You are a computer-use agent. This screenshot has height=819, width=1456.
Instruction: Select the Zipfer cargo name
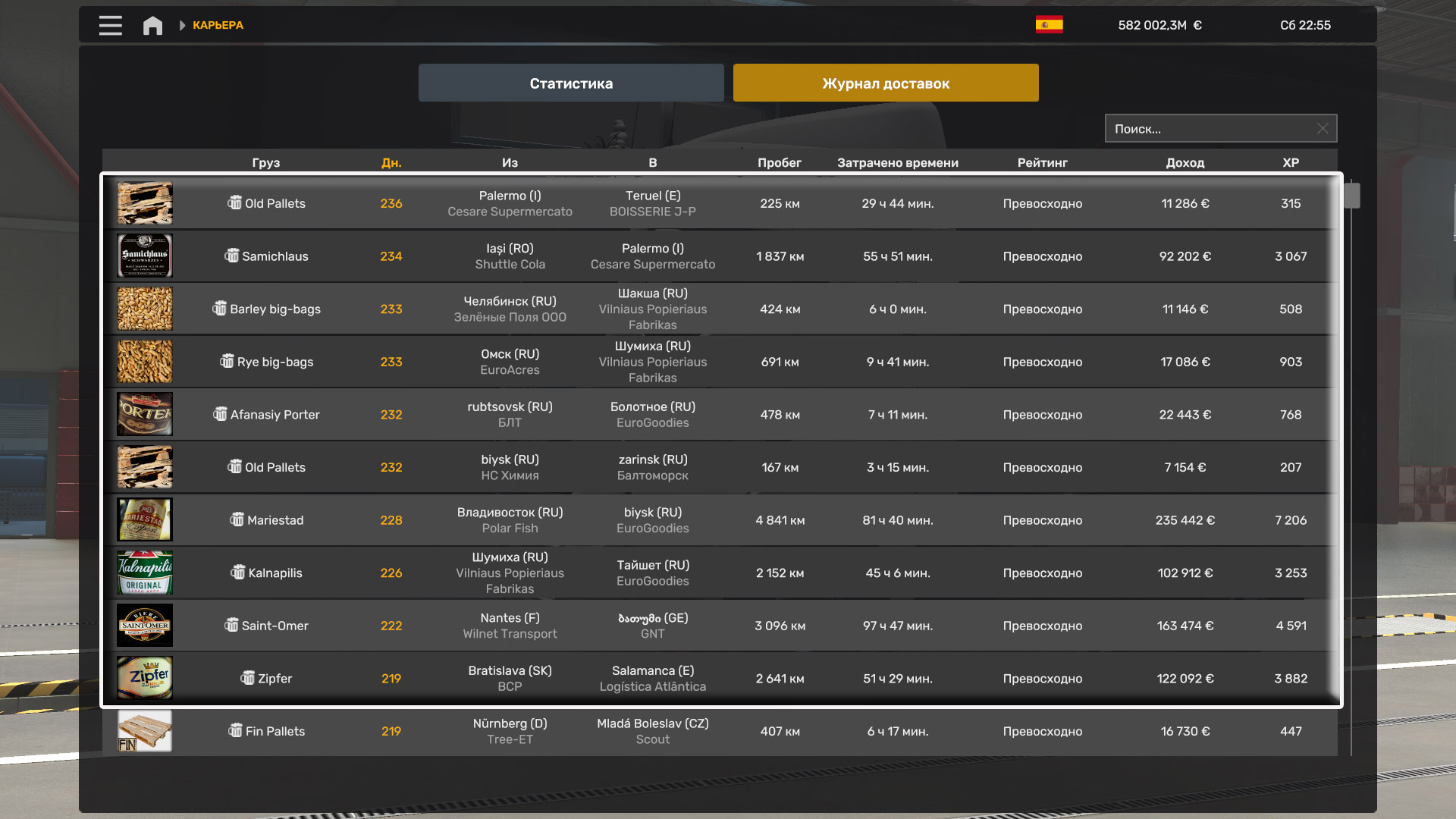point(275,678)
